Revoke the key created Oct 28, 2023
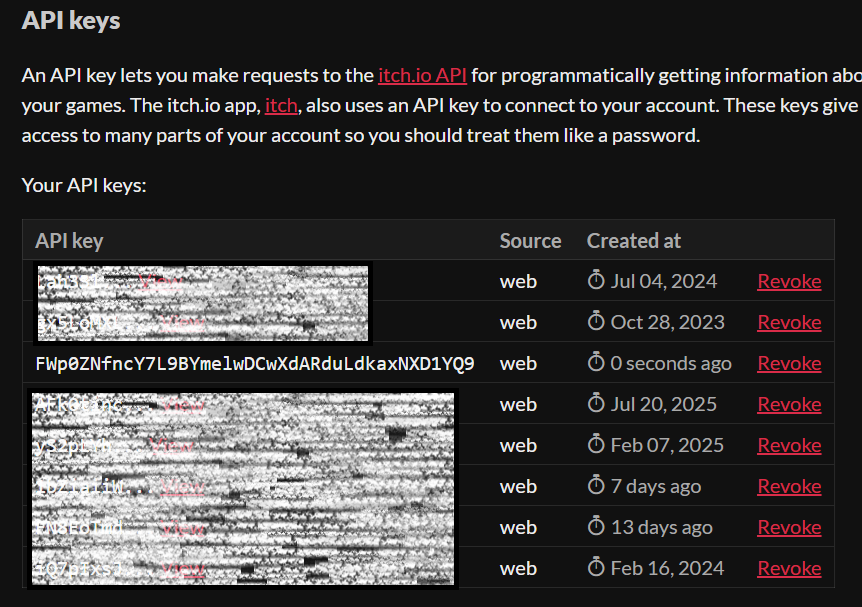The width and height of the screenshot is (862, 607). coord(789,322)
